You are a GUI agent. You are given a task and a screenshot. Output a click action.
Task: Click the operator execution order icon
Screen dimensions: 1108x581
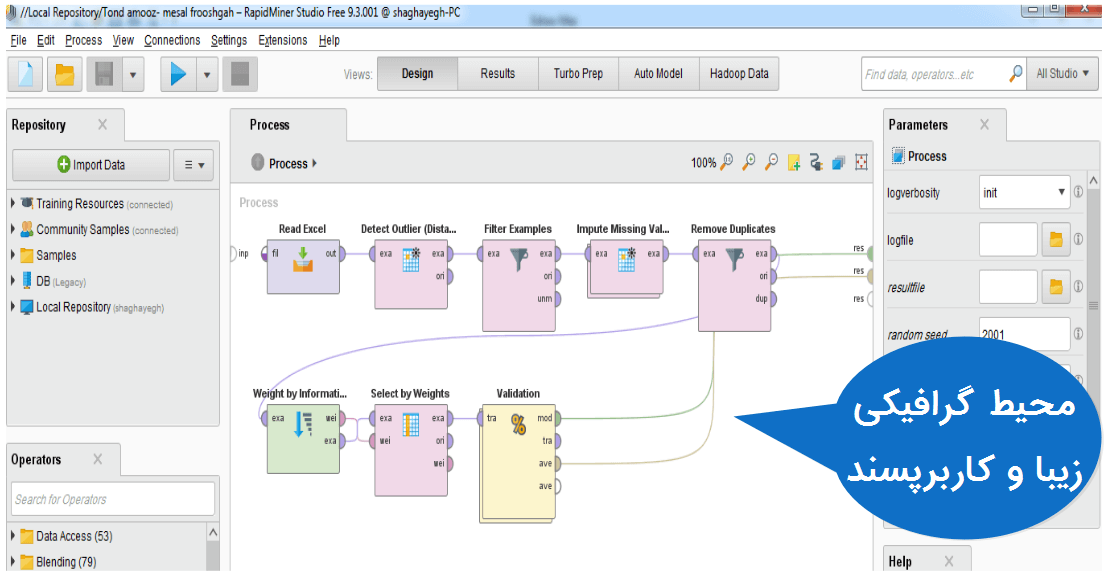839,163
